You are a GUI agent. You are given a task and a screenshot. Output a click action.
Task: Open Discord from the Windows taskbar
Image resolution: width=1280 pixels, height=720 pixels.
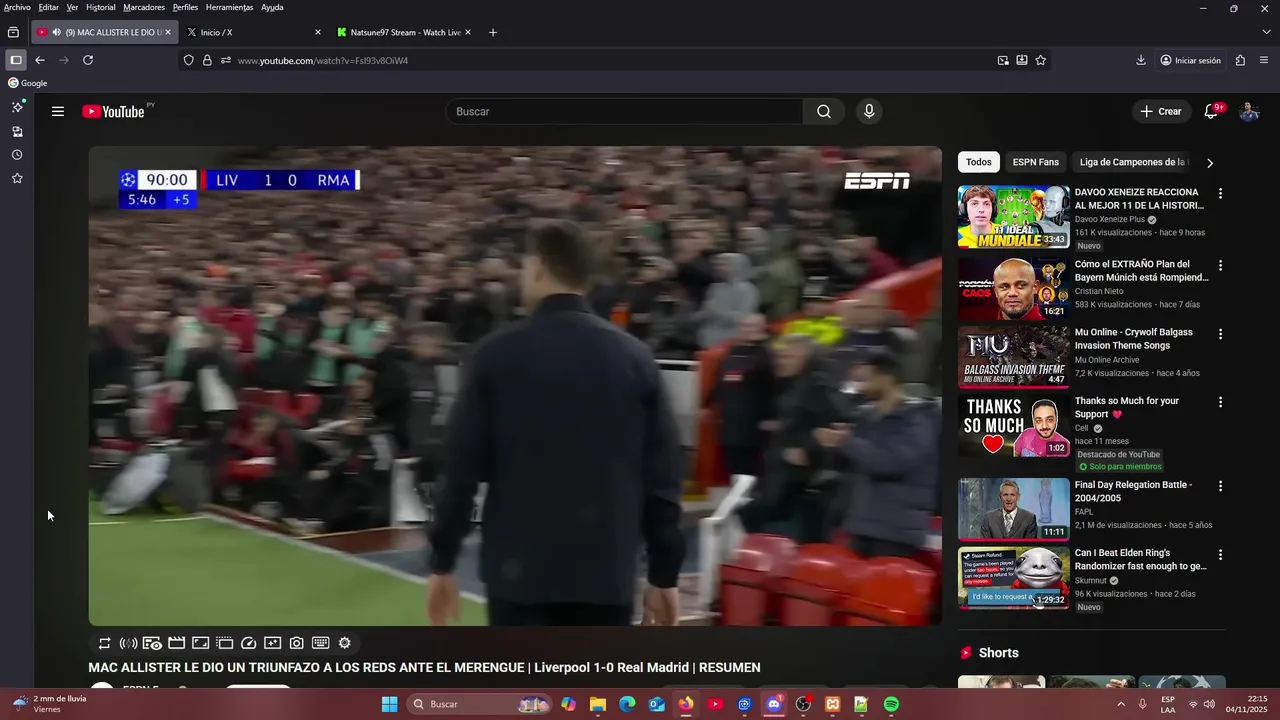[x=773, y=704]
